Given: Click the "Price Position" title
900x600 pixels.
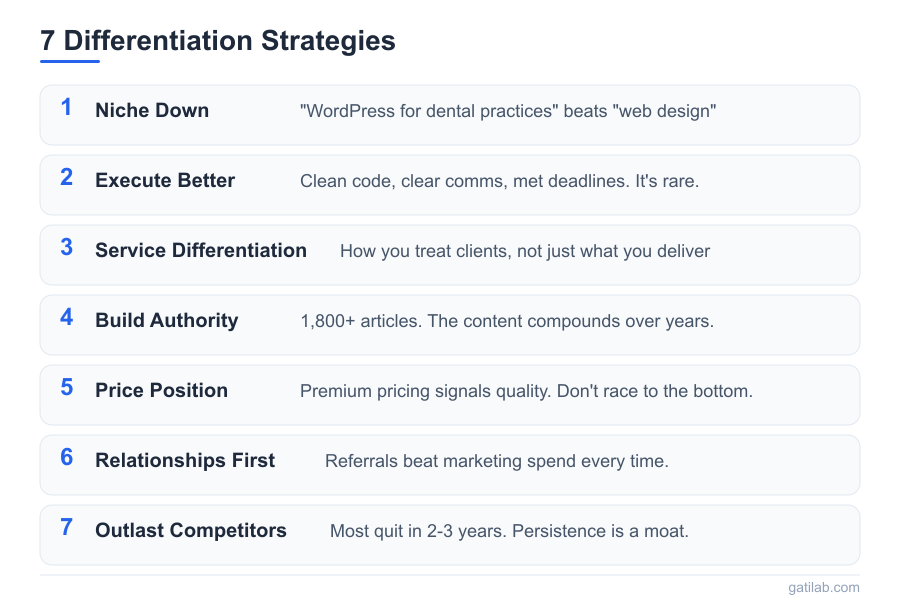Looking at the screenshot, I should click(x=162, y=391).
